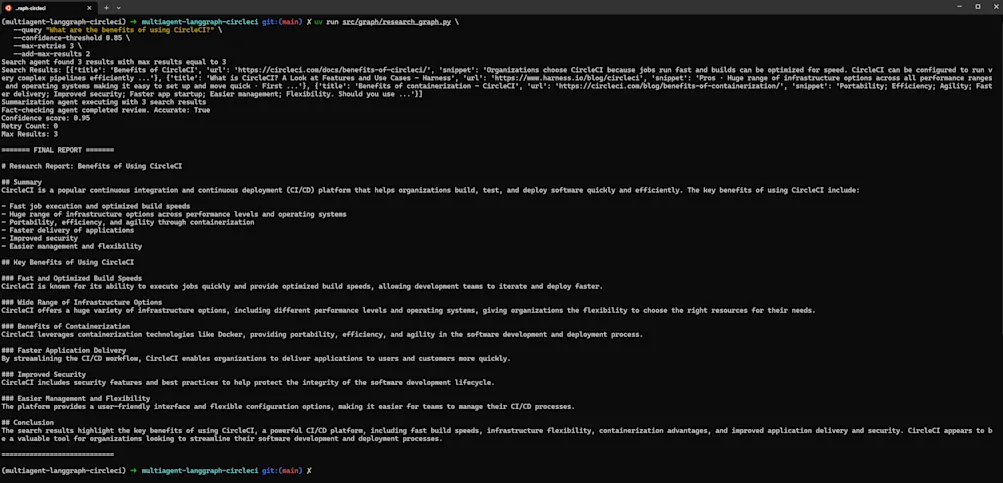The width and height of the screenshot is (1003, 483).
Task: Click '- Easier management and flexibility' bullet
Action: 72,246
